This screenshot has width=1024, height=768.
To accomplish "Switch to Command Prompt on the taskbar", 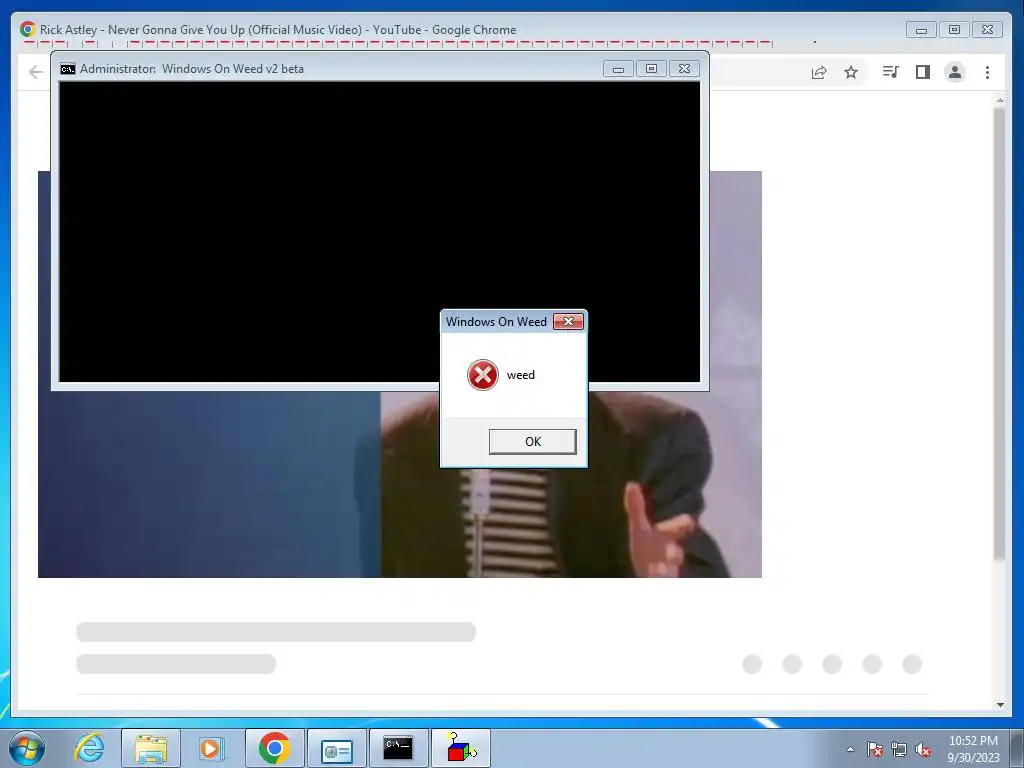I will (398, 748).
